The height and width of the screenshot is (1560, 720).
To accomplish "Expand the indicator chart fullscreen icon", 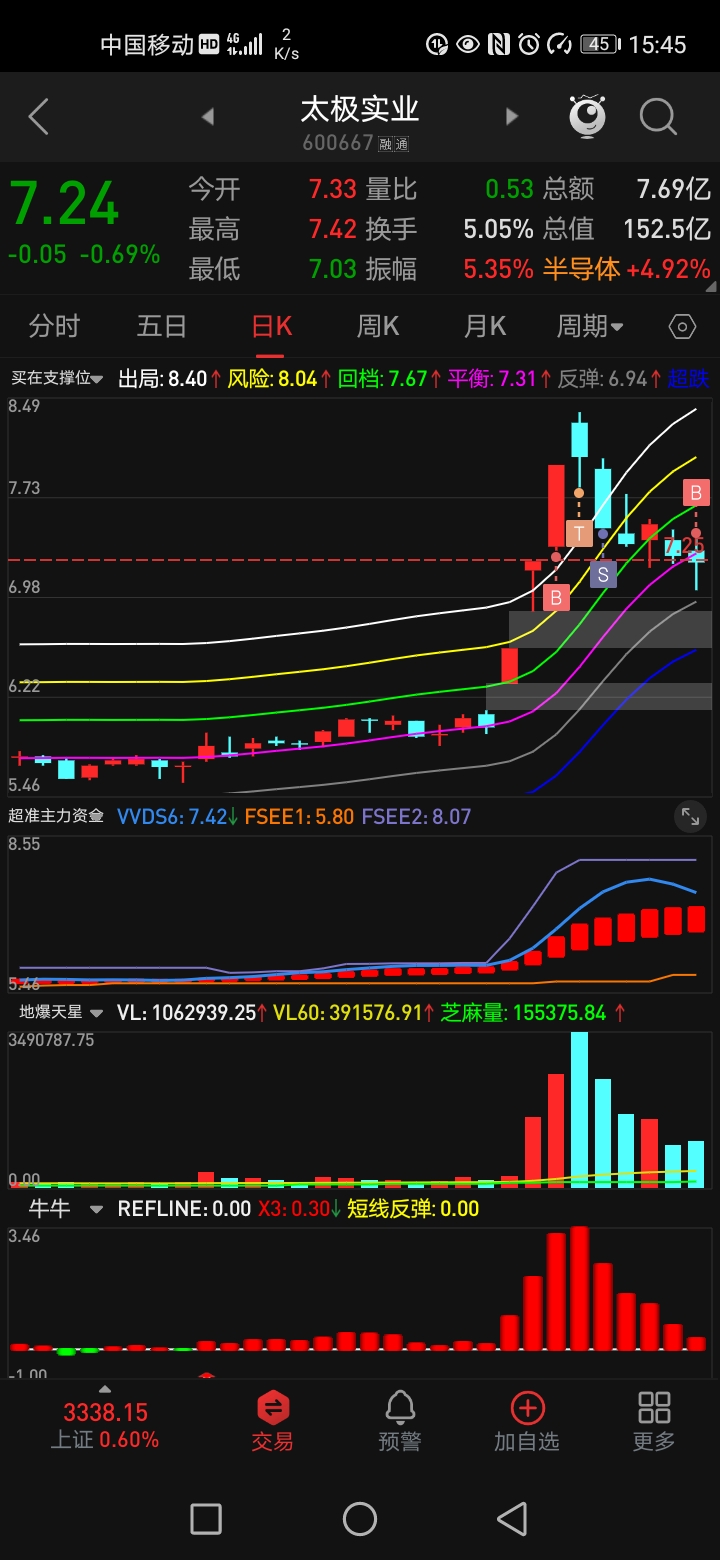I will point(690,817).
